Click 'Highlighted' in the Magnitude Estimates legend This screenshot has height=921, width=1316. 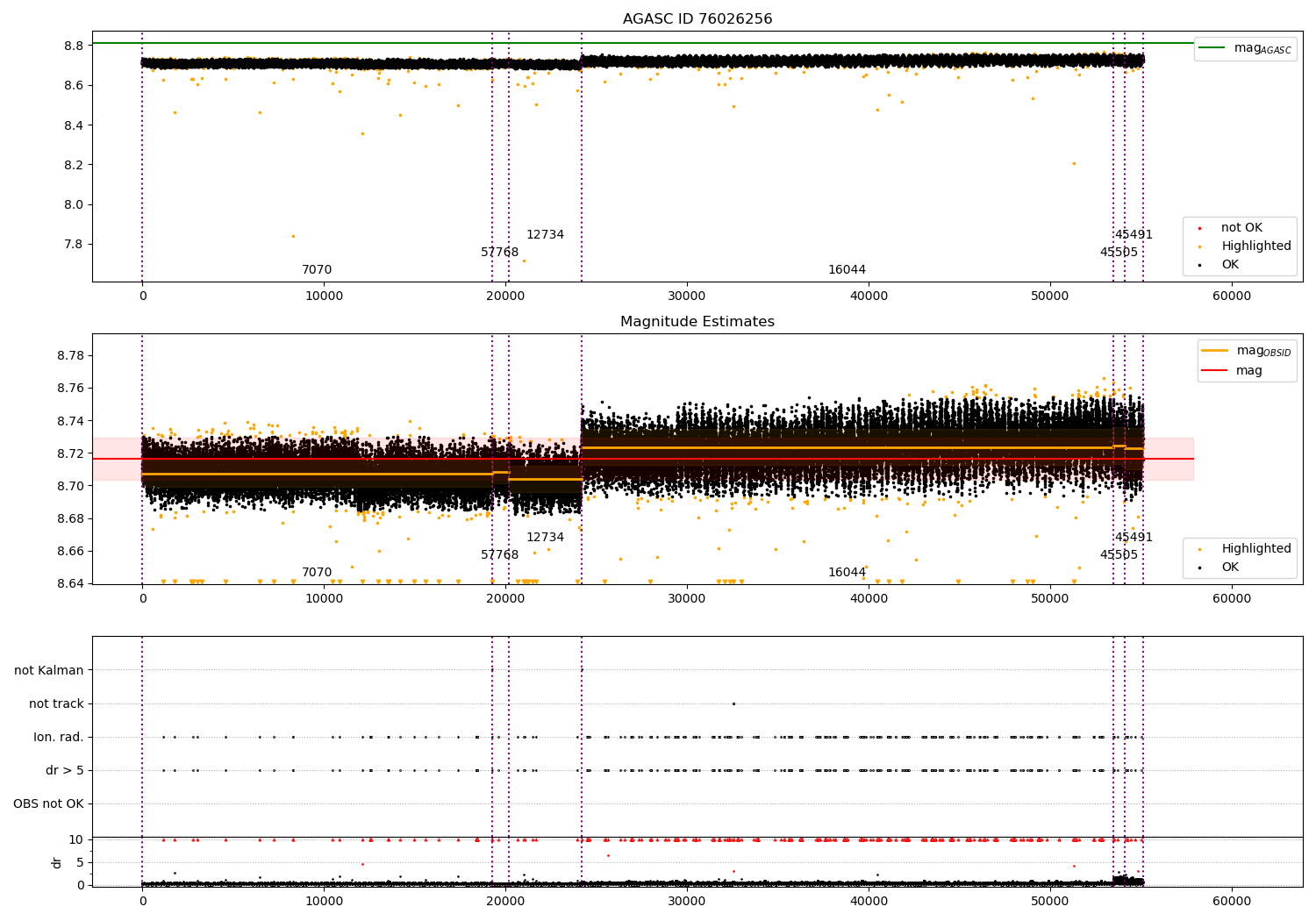pos(1256,549)
